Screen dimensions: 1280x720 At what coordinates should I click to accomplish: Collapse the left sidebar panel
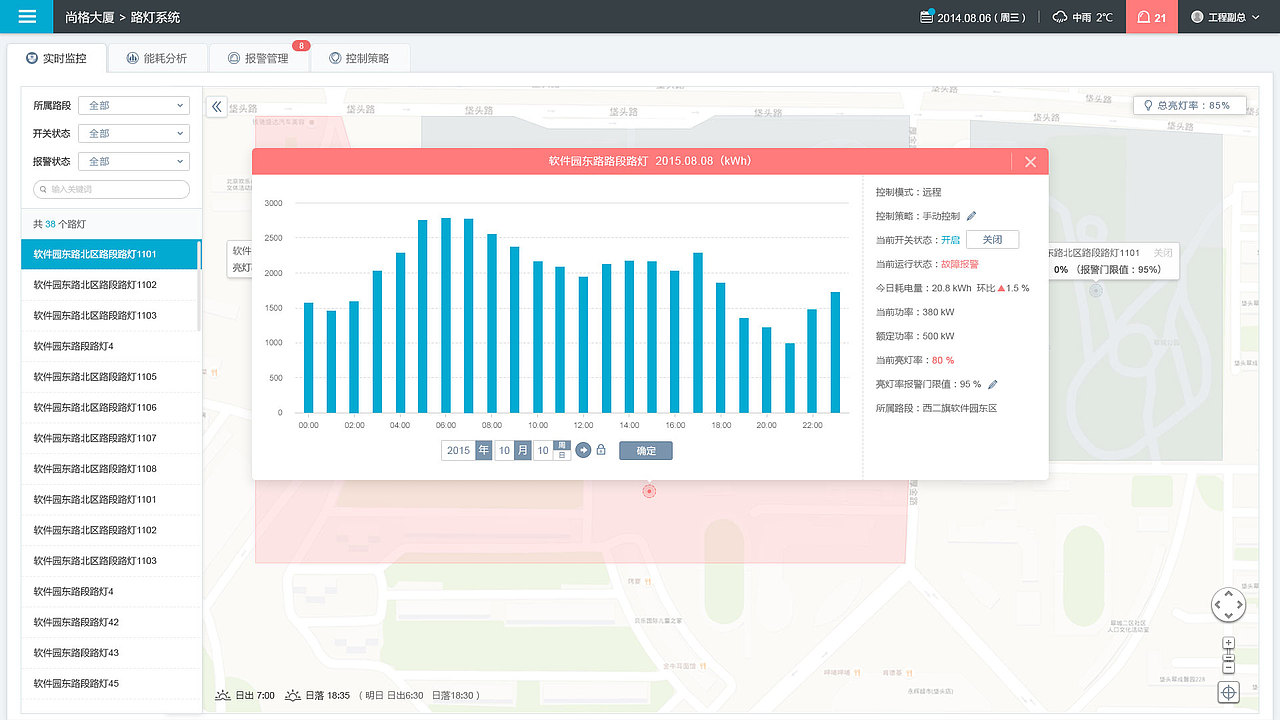click(216, 107)
